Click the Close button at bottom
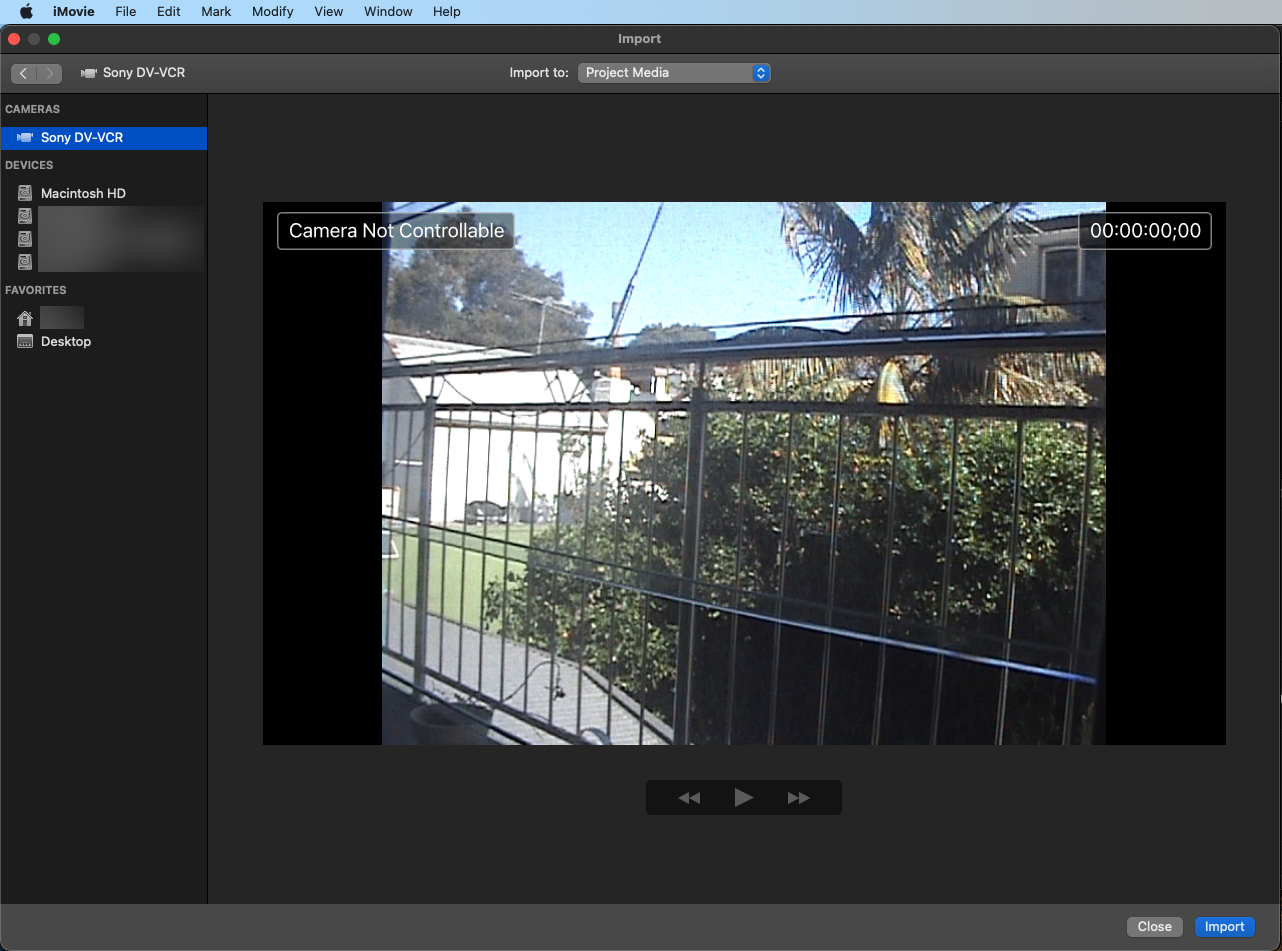Image resolution: width=1282 pixels, height=951 pixels. [x=1154, y=927]
